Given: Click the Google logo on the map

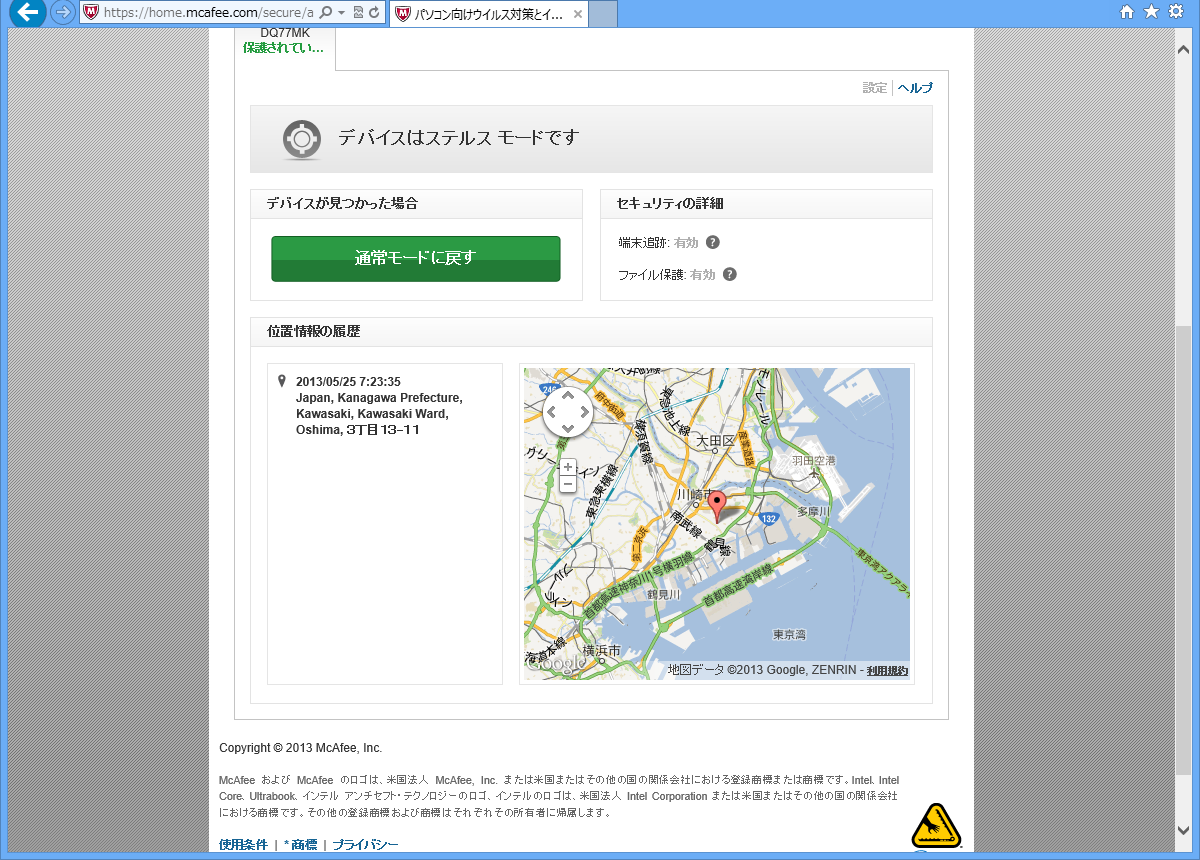Looking at the screenshot, I should (556, 665).
